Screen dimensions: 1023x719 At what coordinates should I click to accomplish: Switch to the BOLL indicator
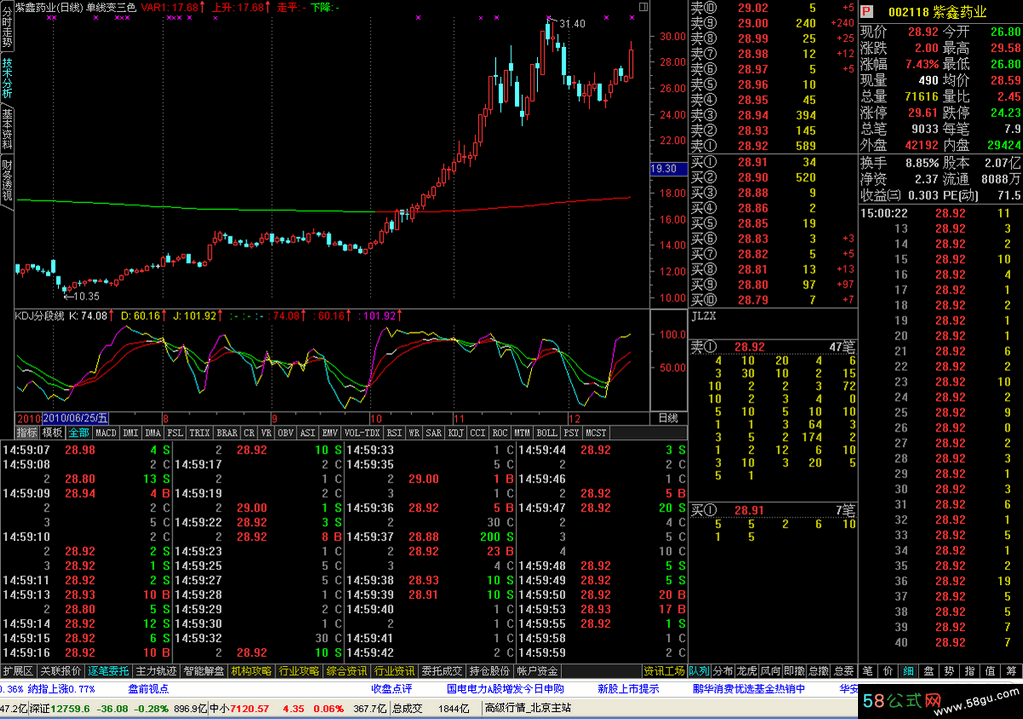tap(547, 433)
